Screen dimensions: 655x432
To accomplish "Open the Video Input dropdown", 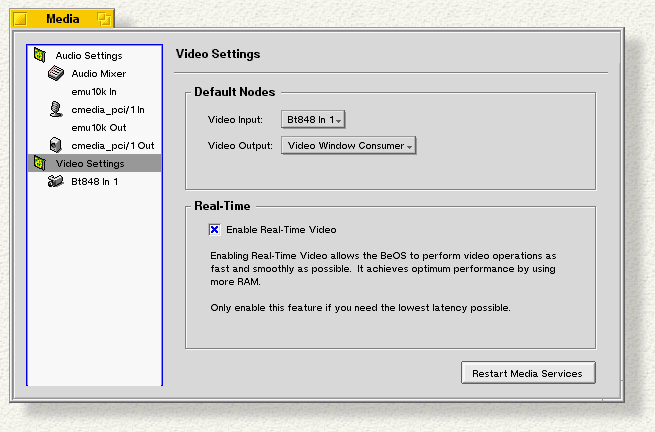I will coord(313,120).
